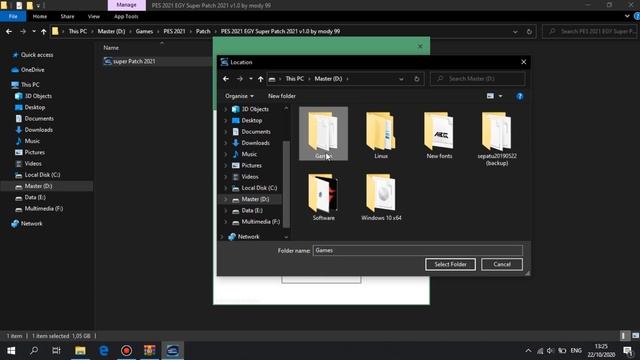Go up one level in Location dialog
The image size is (640, 360).
(260, 79)
